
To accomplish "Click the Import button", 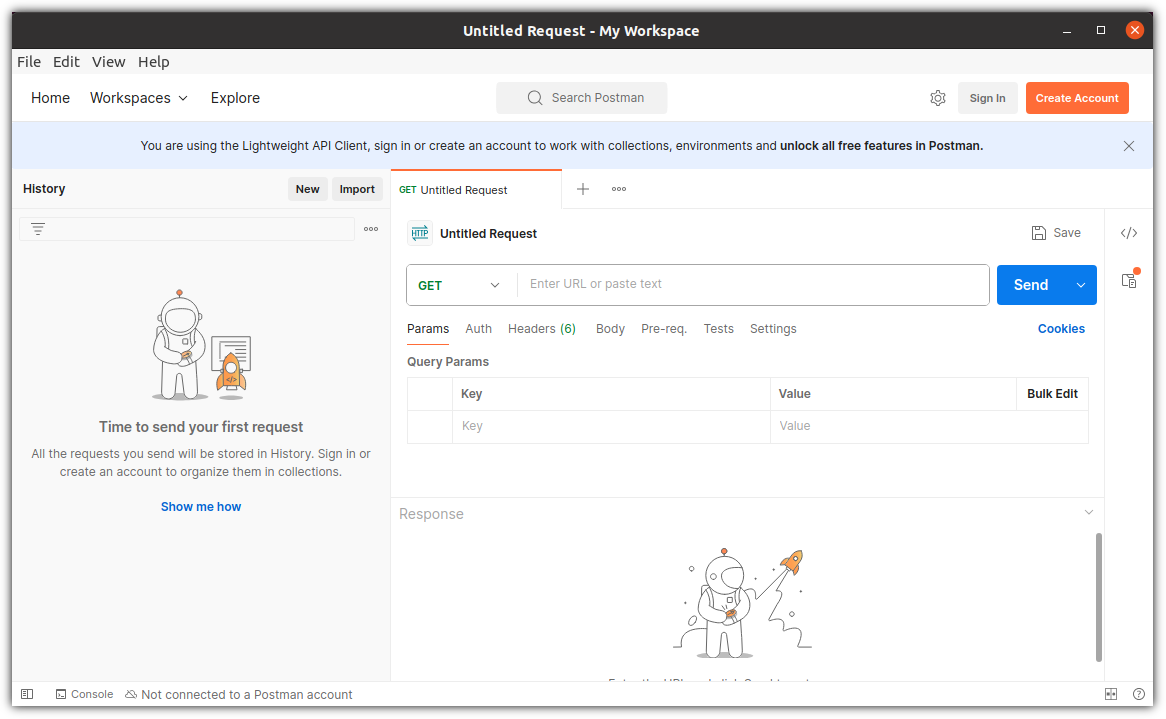I will click(x=357, y=189).
